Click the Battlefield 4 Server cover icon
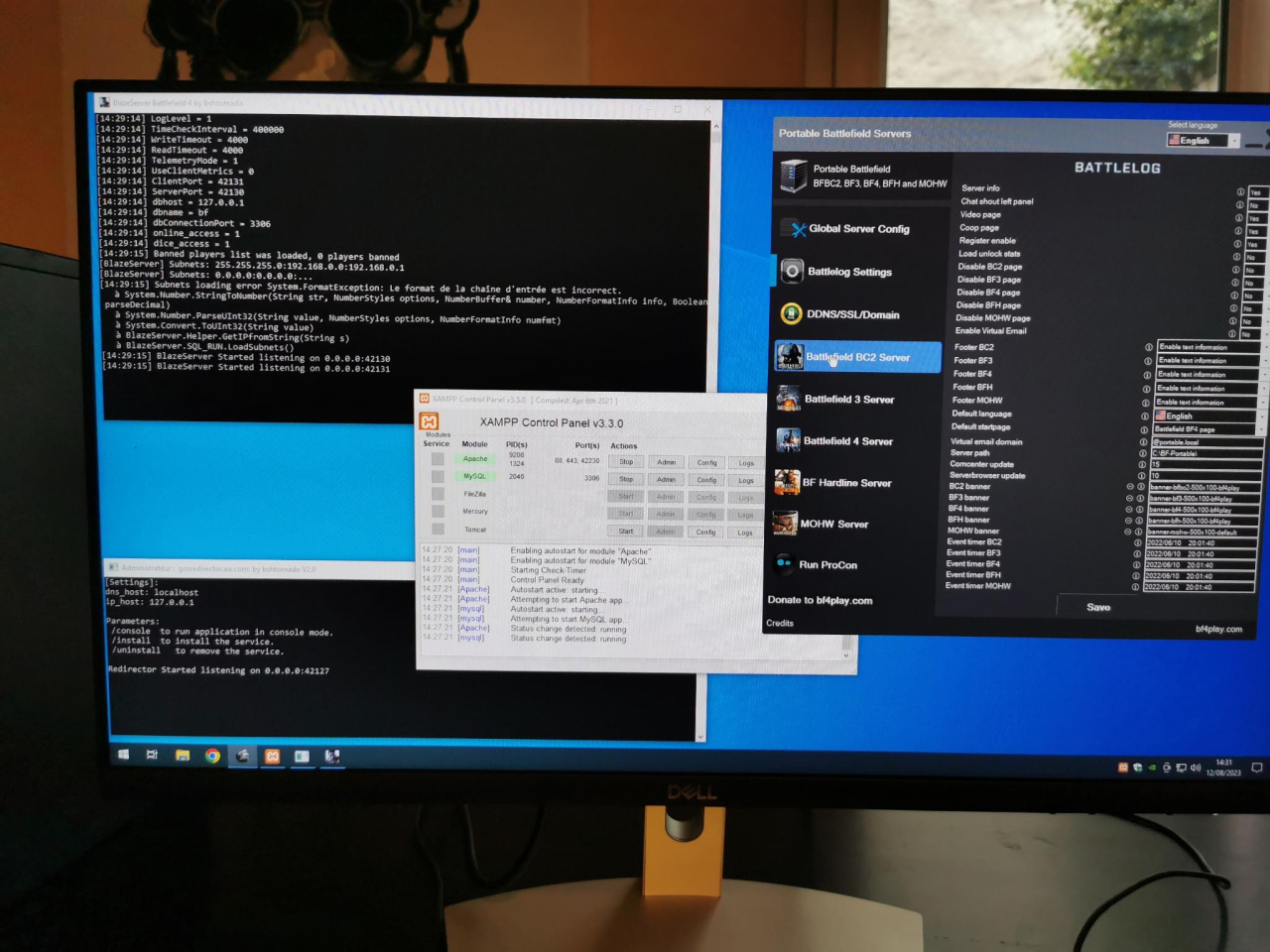Image resolution: width=1270 pixels, height=952 pixels. tap(788, 440)
